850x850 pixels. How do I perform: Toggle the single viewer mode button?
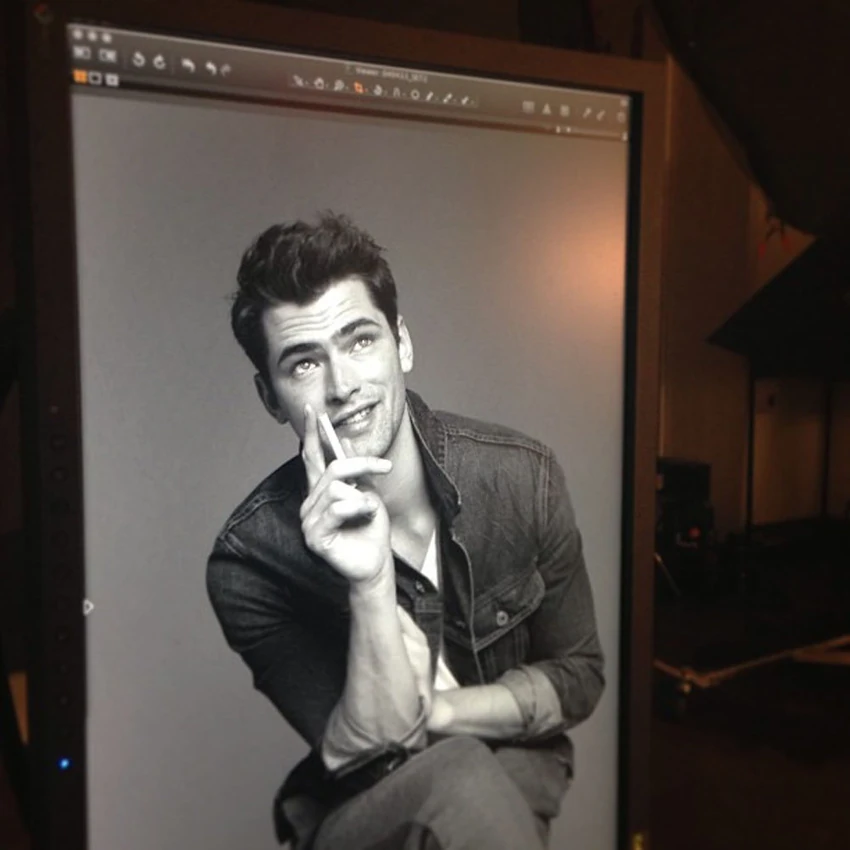95,79
